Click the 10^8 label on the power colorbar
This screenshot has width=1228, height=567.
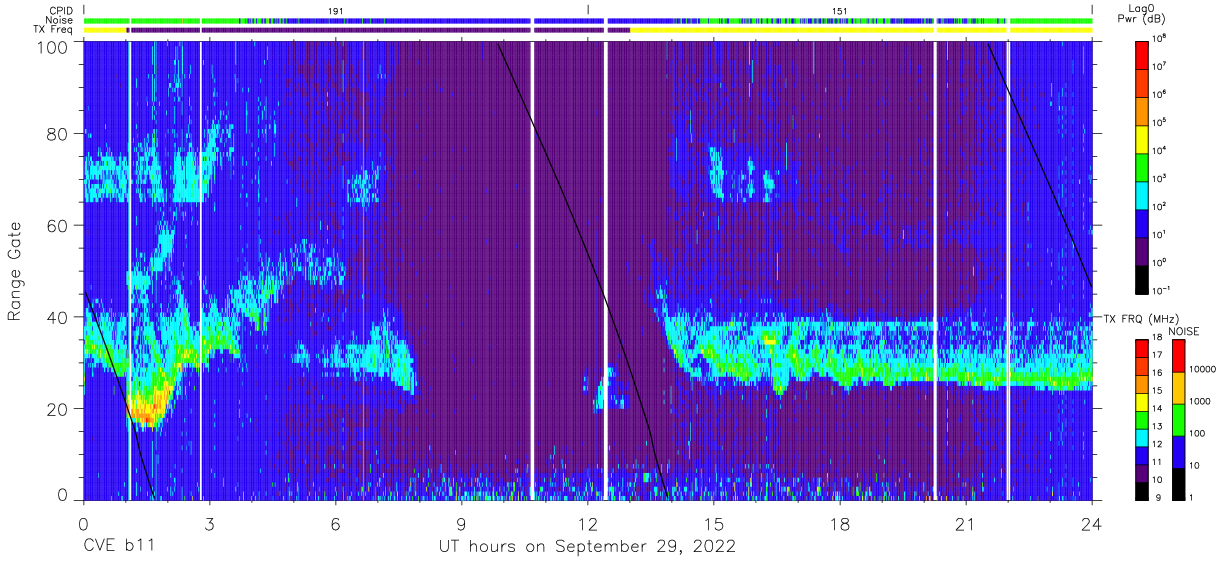pyautogui.click(x=1161, y=39)
